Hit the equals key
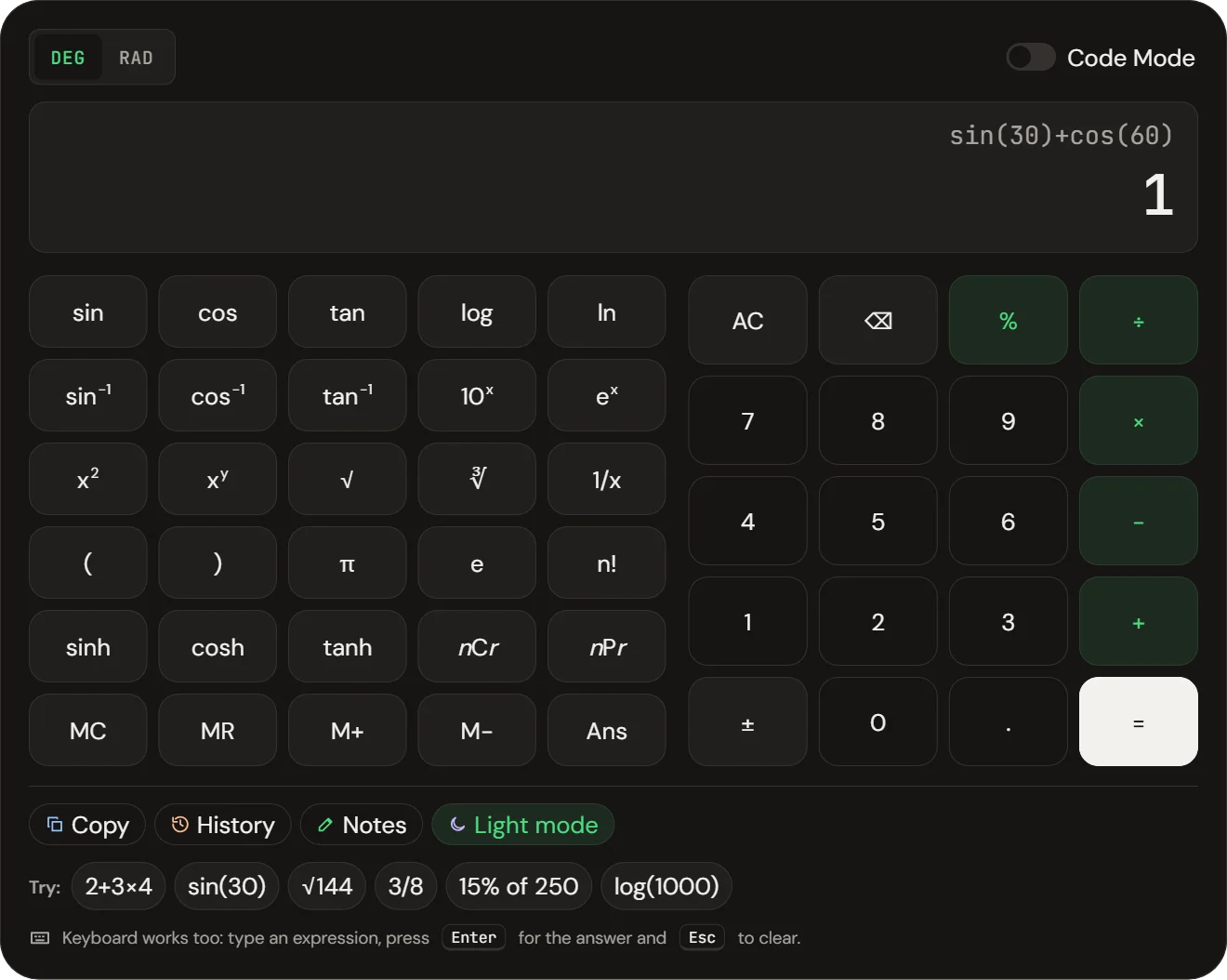The image size is (1227, 980). (1138, 722)
